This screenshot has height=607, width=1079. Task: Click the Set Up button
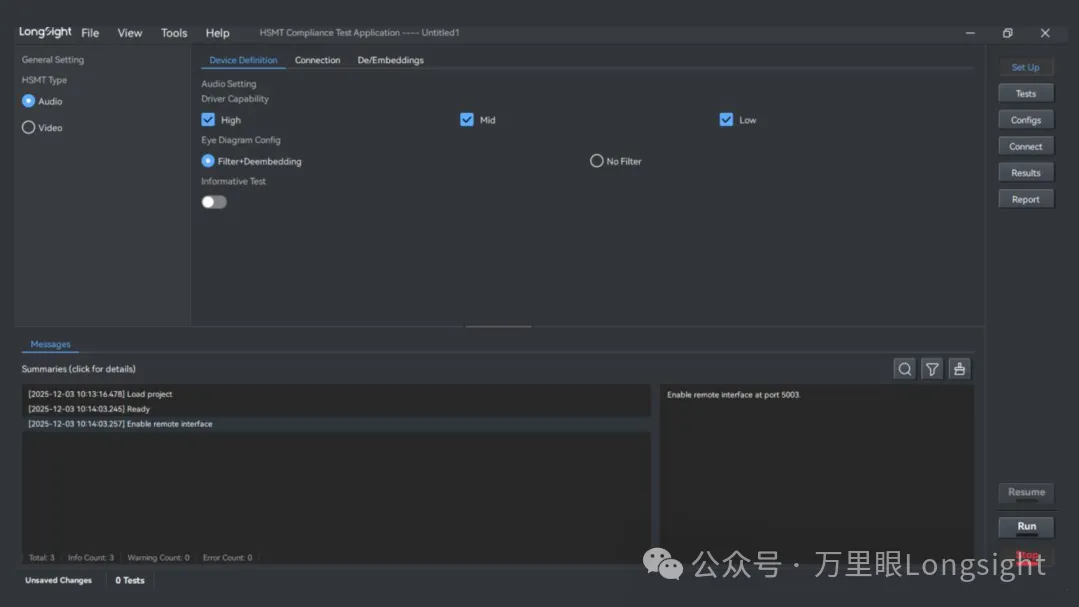(x=1025, y=67)
